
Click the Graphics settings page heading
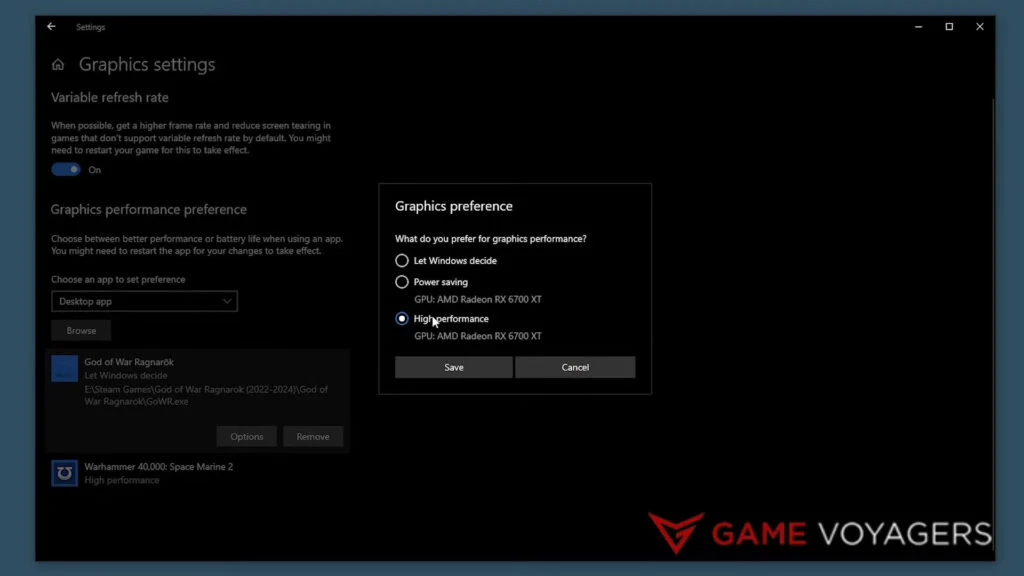[x=147, y=65]
